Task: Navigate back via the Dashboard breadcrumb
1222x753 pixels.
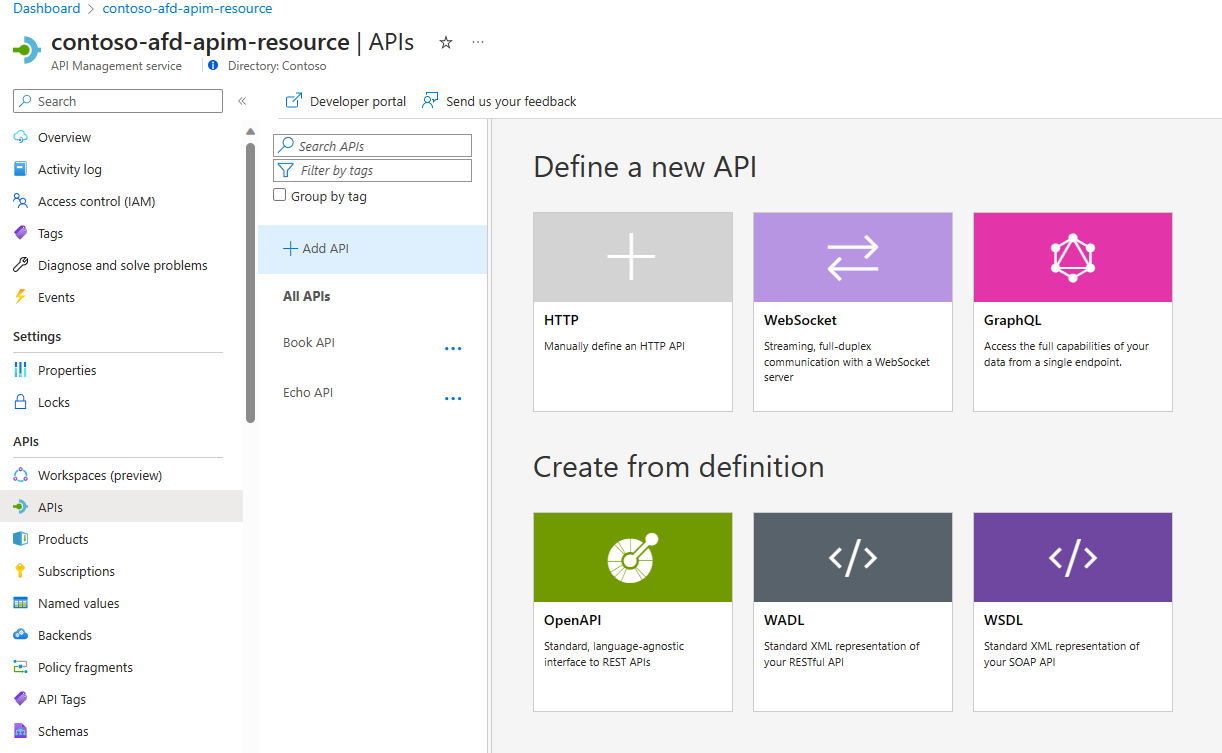Action: click(46, 8)
